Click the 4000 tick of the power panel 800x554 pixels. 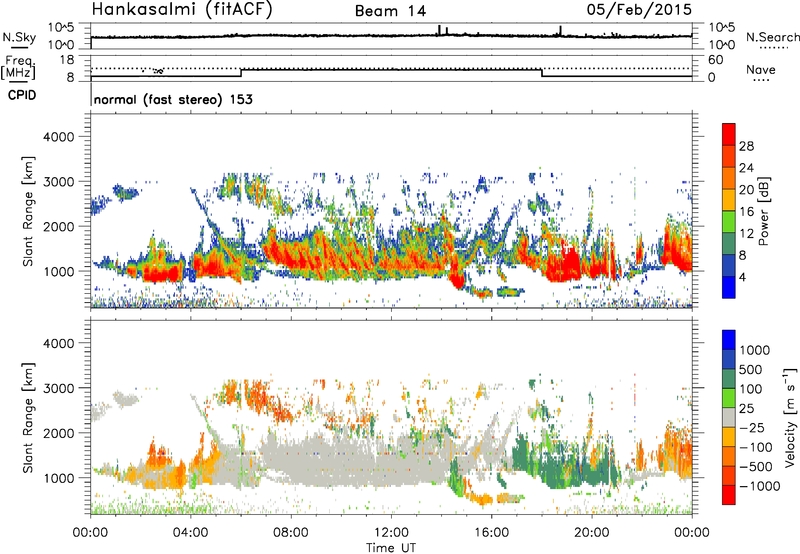(58, 137)
